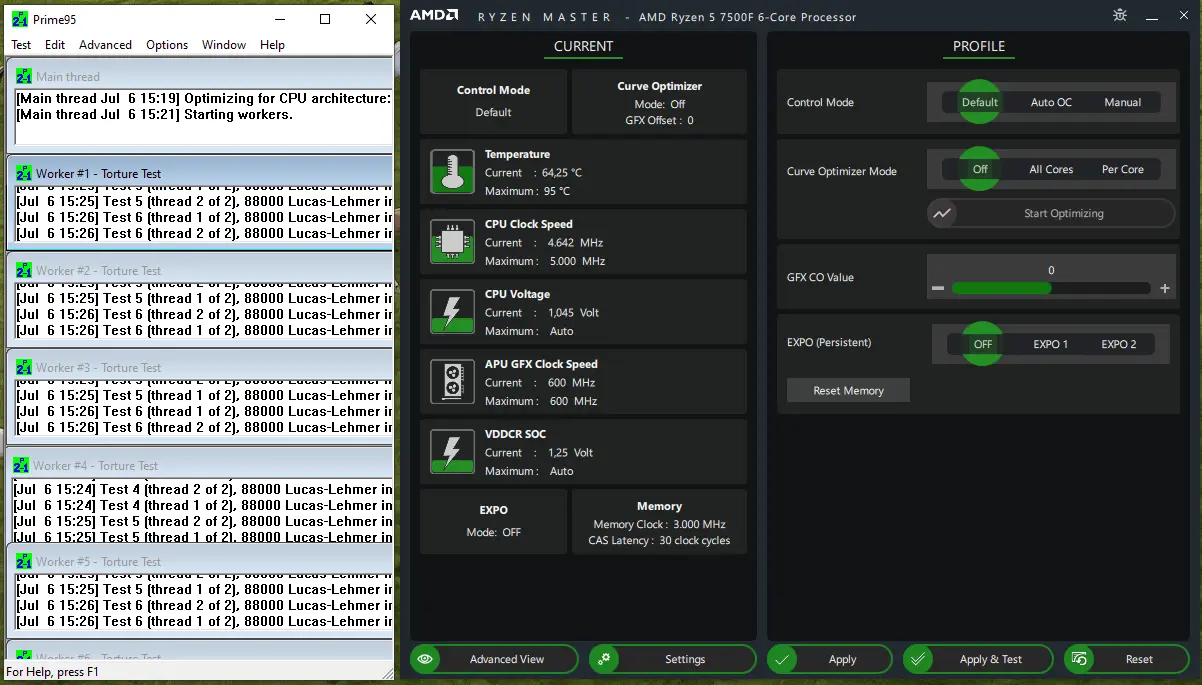
Task: Enable the EXPO 1 memory profile
Action: tap(1051, 344)
